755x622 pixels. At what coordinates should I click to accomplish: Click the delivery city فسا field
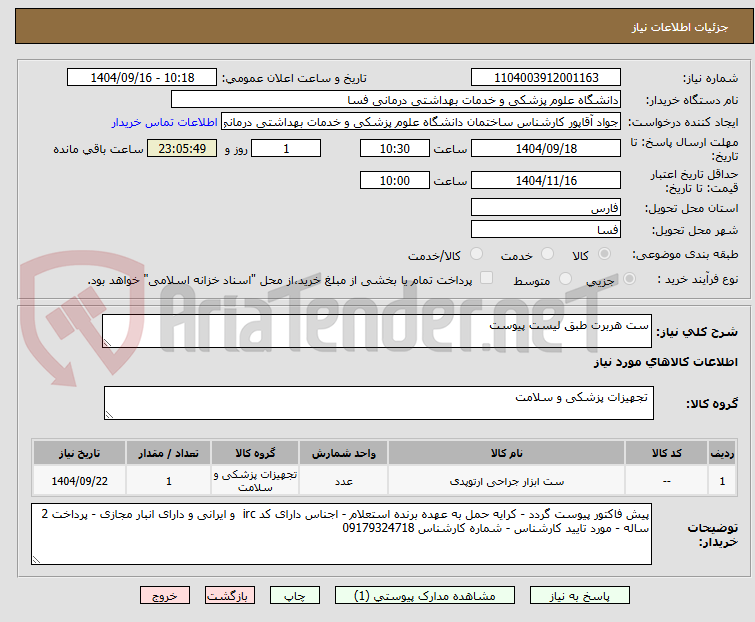(546, 230)
